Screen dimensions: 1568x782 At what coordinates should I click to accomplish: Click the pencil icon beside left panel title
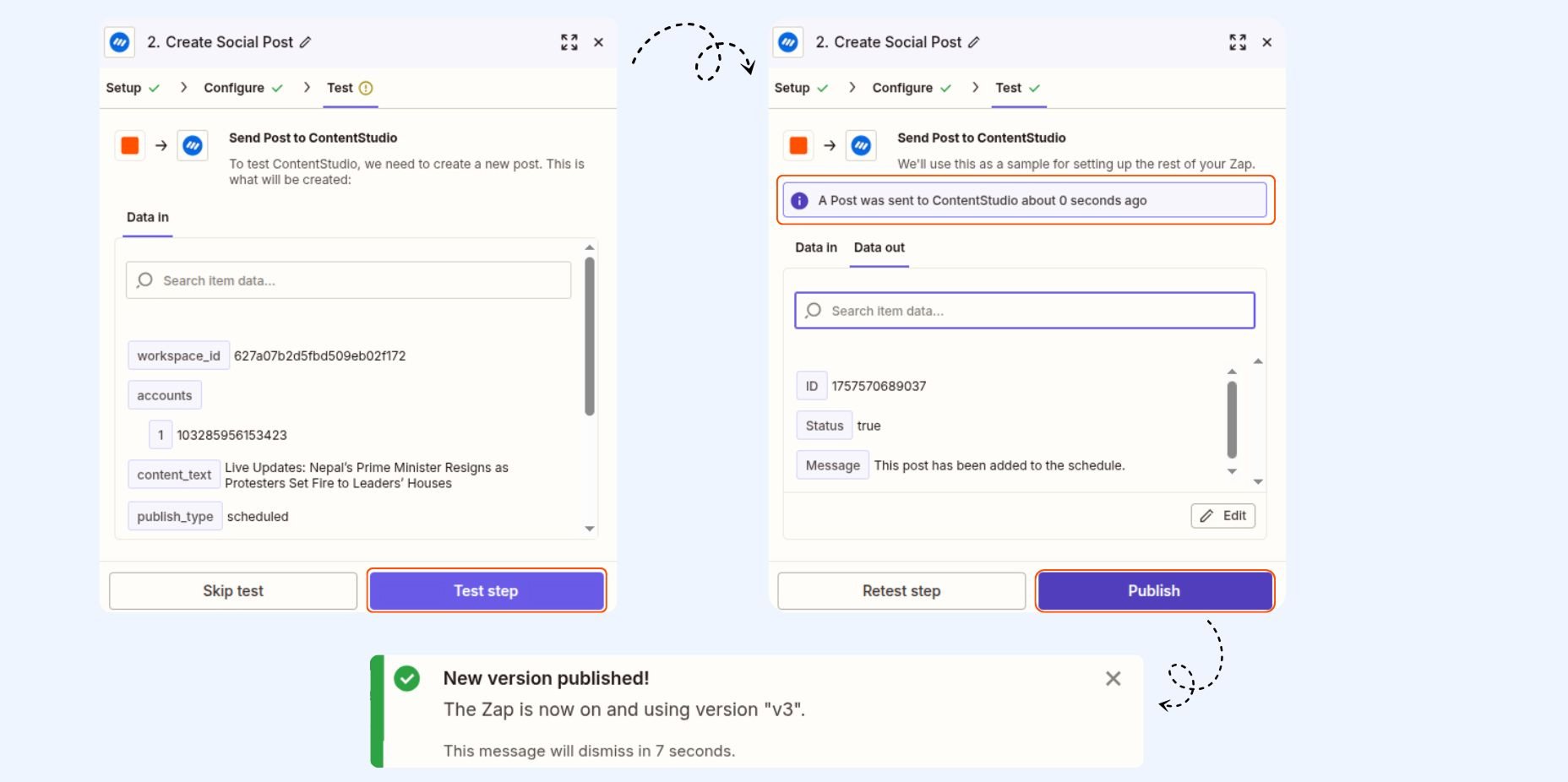coord(306,42)
